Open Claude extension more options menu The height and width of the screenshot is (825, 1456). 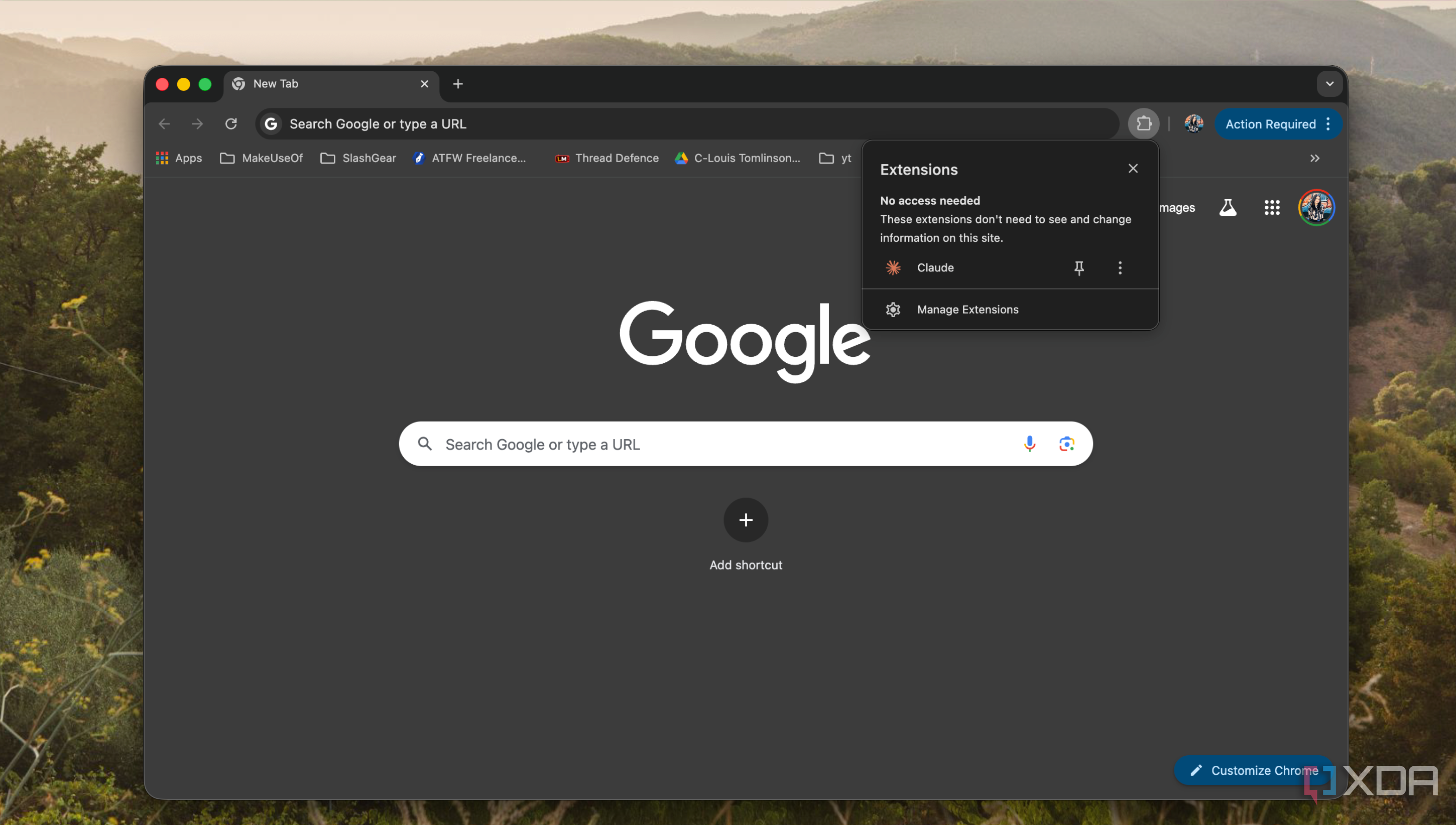1119,268
